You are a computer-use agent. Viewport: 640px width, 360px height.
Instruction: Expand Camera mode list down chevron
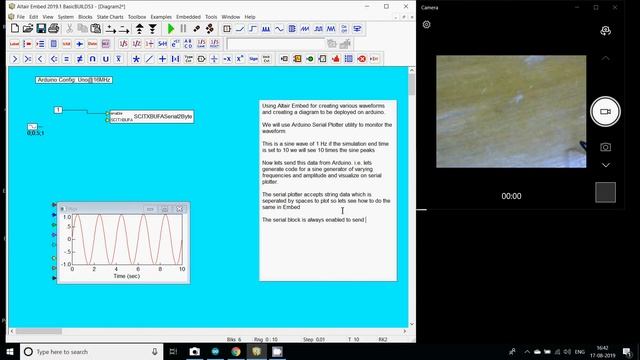pos(605,165)
